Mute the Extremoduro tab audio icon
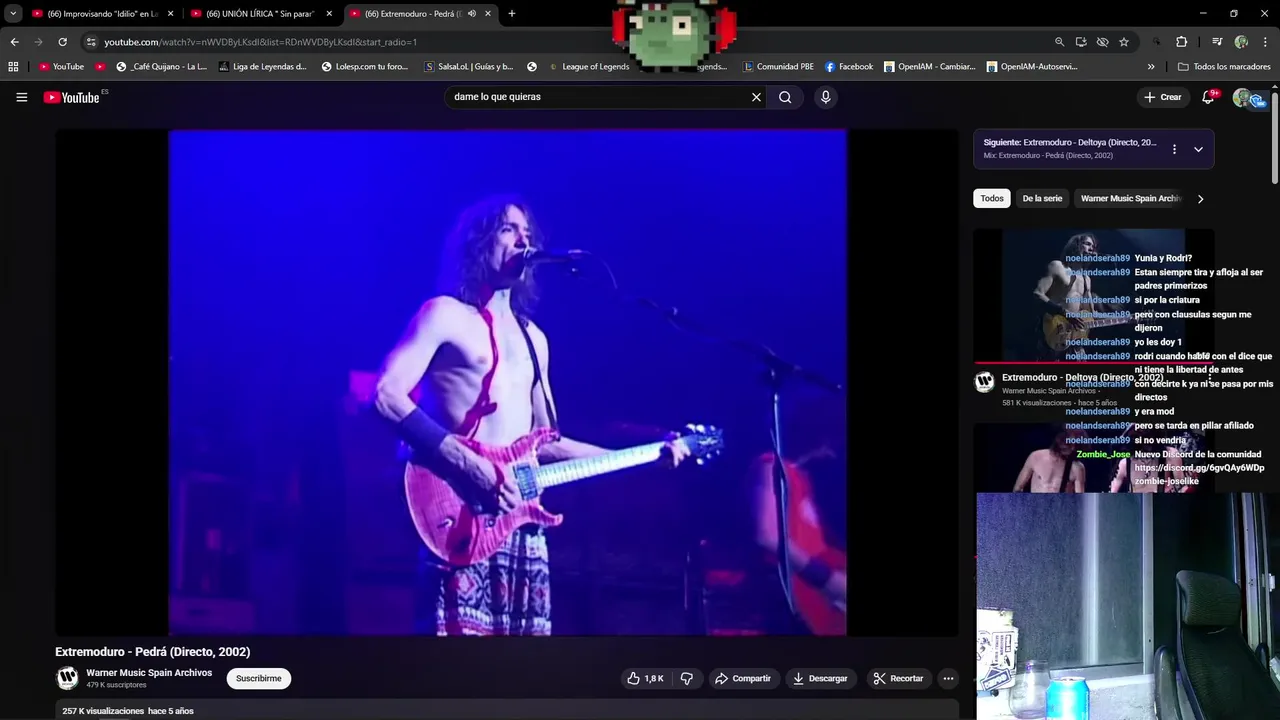Screen dimensions: 1280x720 click(473, 14)
